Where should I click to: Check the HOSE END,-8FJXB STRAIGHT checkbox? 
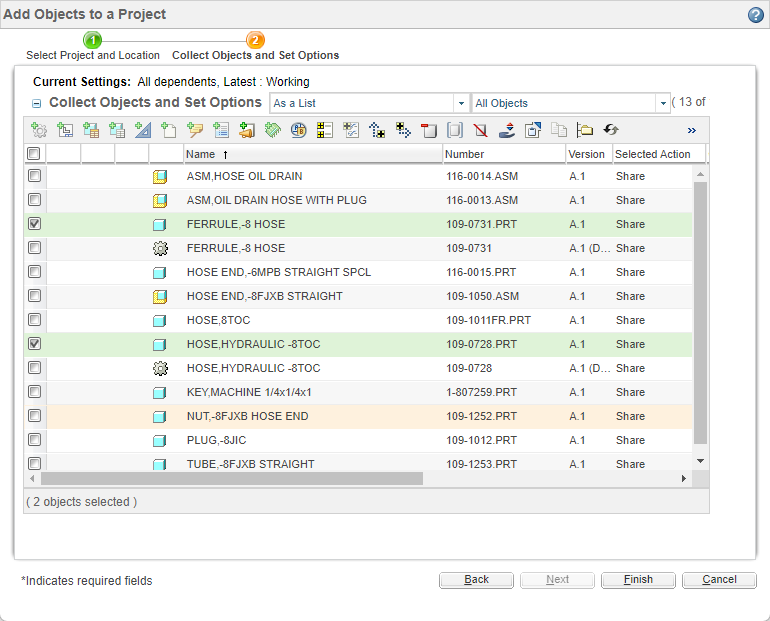(34, 296)
